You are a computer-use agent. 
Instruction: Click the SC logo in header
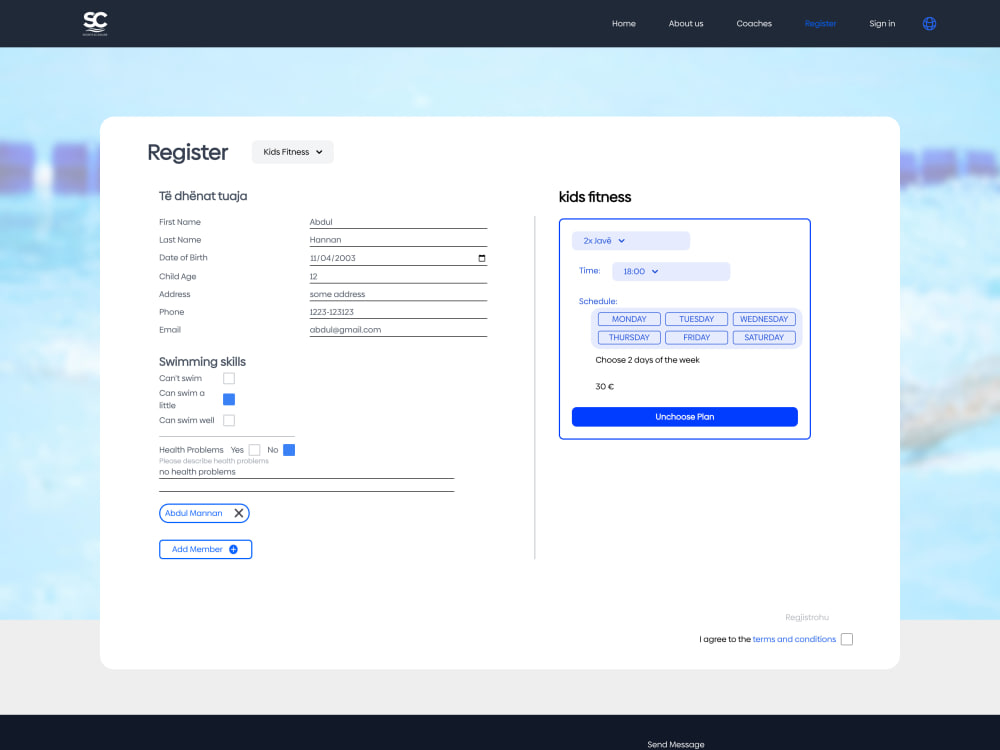[x=95, y=24]
